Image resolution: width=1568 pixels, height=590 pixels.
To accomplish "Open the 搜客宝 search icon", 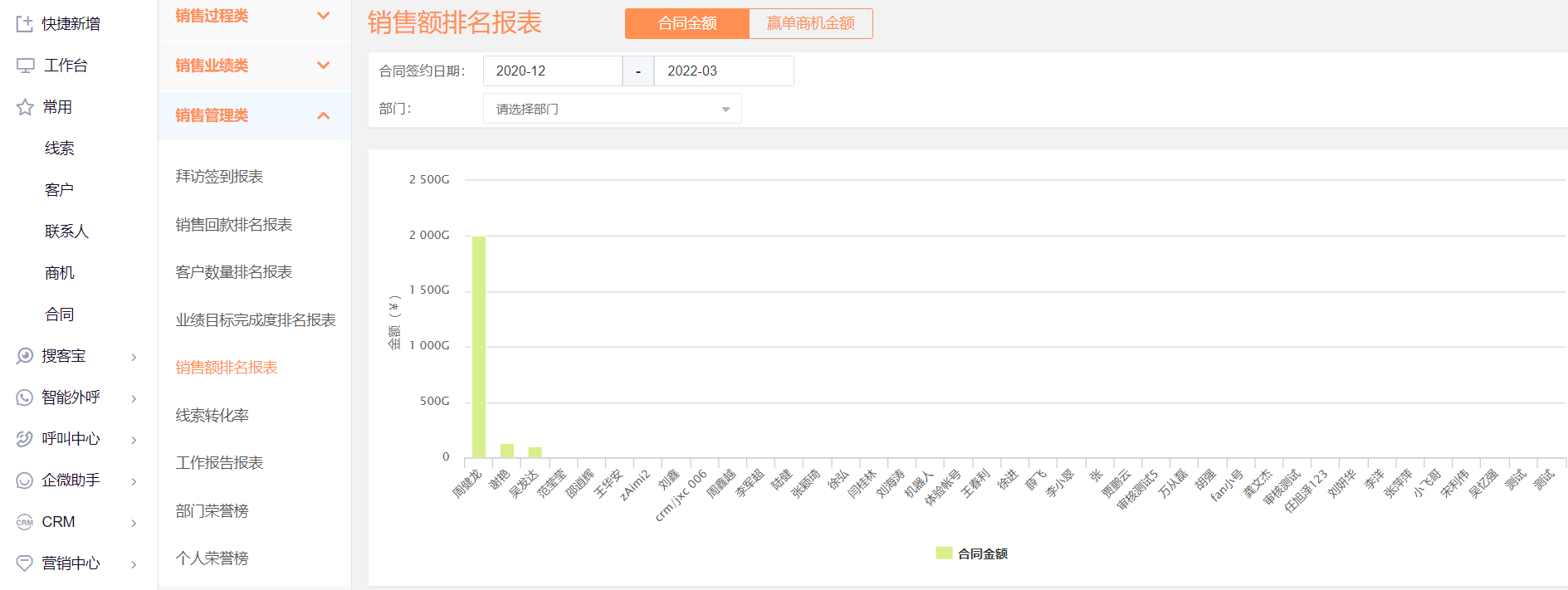I will tap(25, 356).
